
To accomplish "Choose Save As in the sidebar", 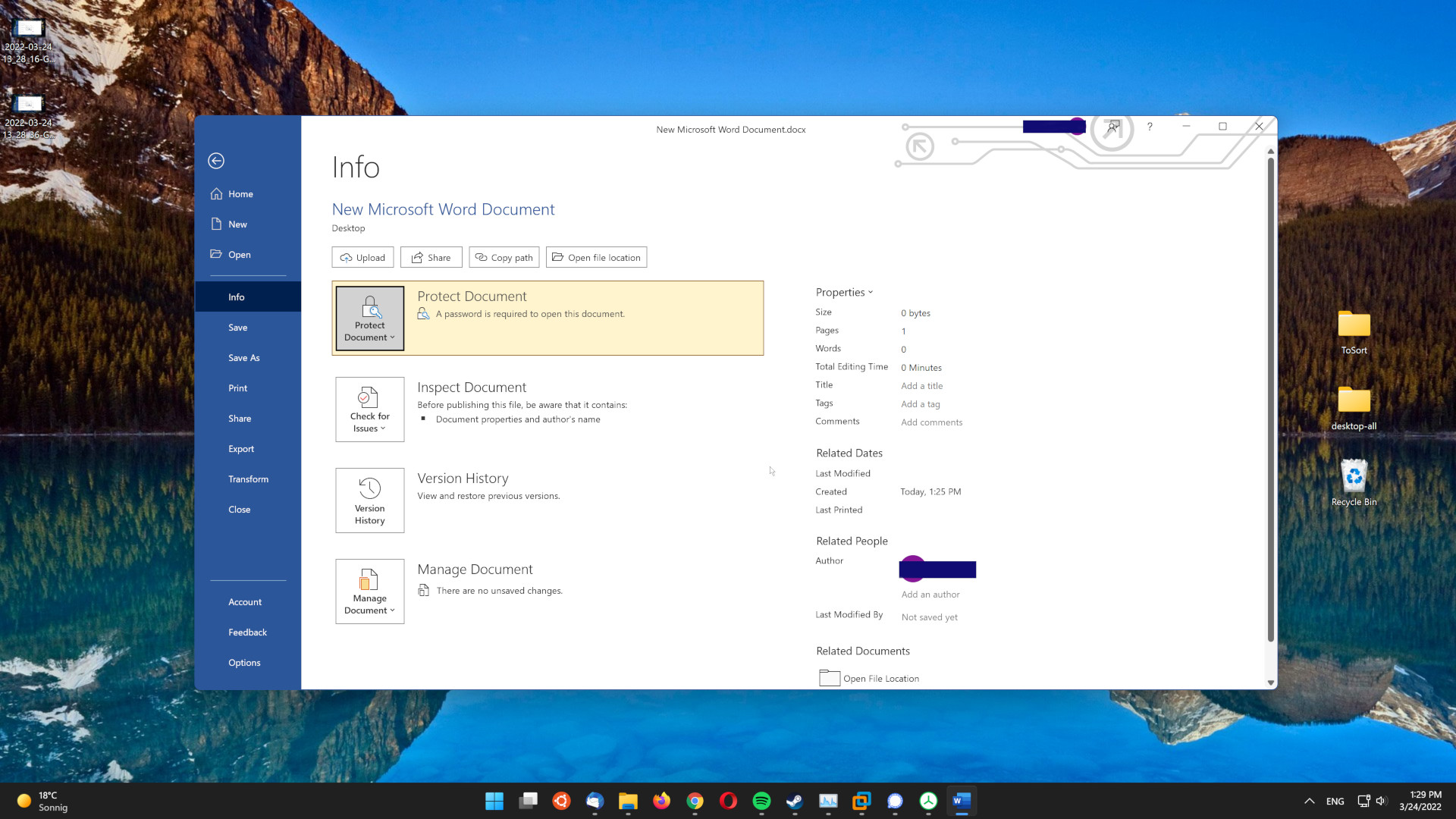I will pos(248,358).
